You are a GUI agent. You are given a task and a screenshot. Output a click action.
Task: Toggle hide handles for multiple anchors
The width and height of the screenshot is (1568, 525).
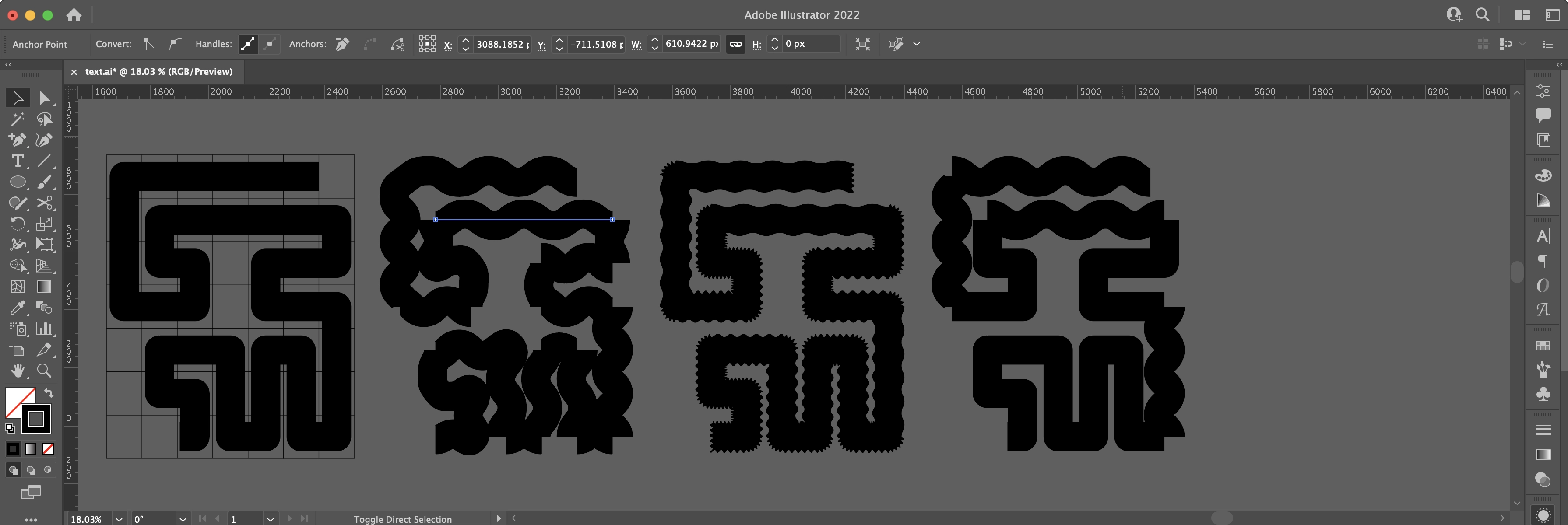270,44
